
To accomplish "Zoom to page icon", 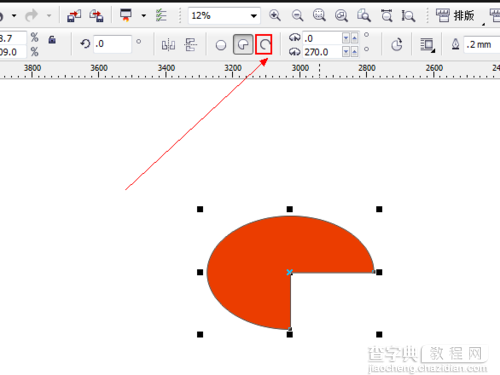I will tap(364, 15).
